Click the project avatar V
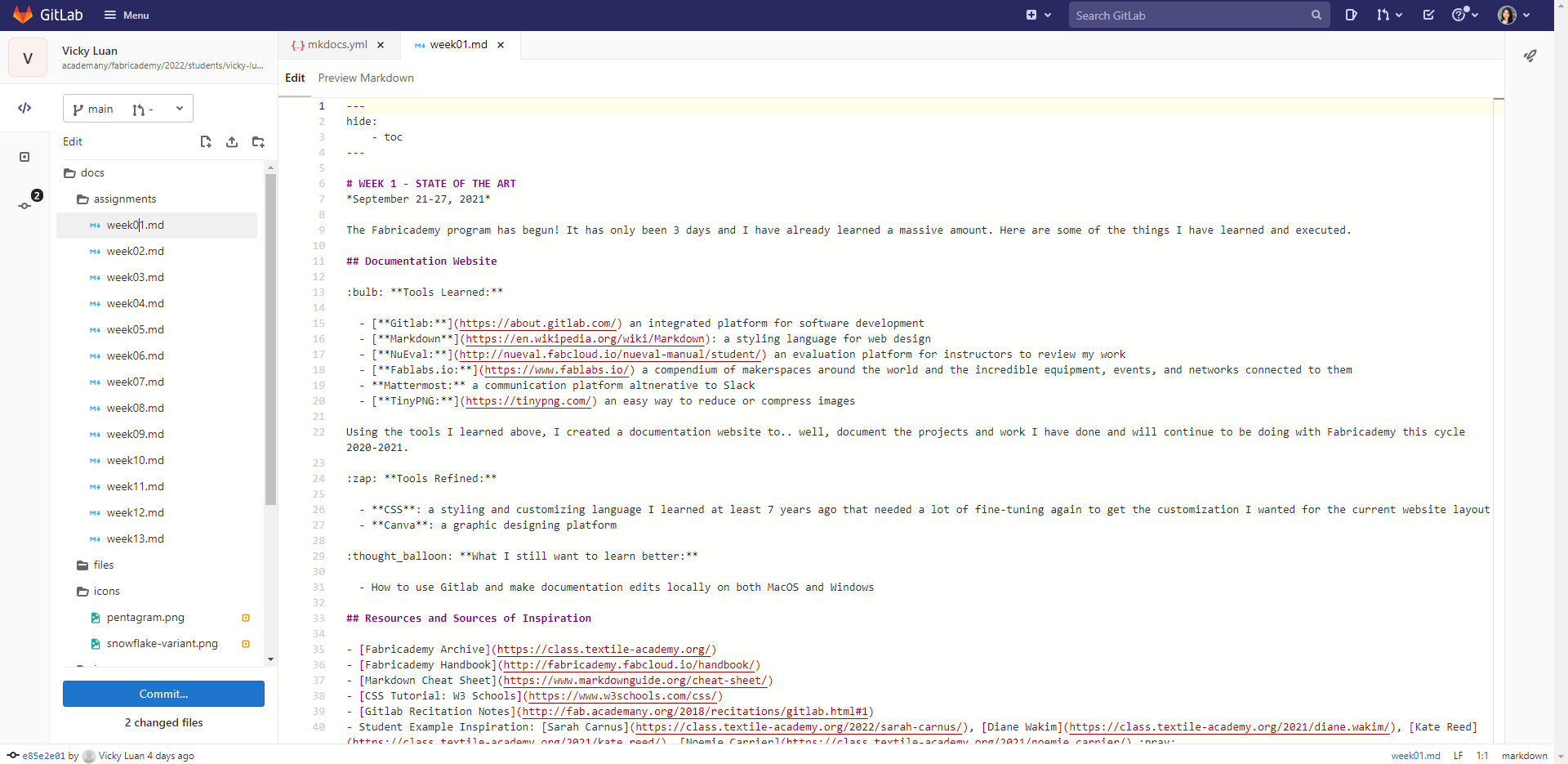Image resolution: width=1568 pixels, height=764 pixels. [x=28, y=57]
